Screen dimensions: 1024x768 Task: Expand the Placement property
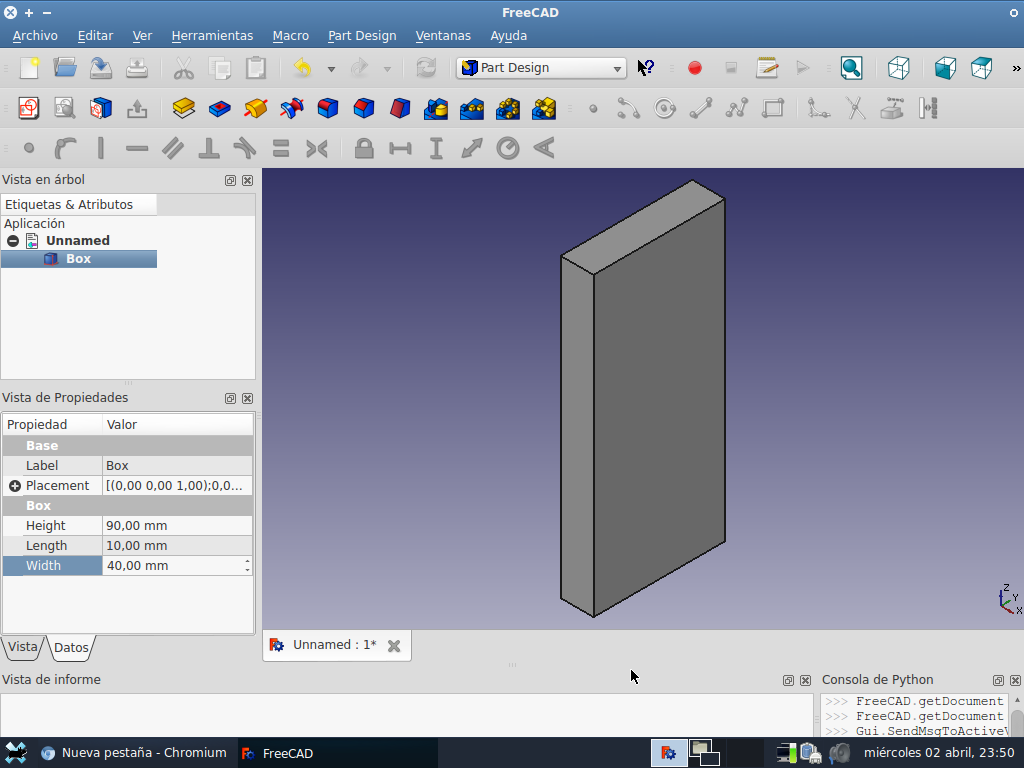[x=15, y=486]
